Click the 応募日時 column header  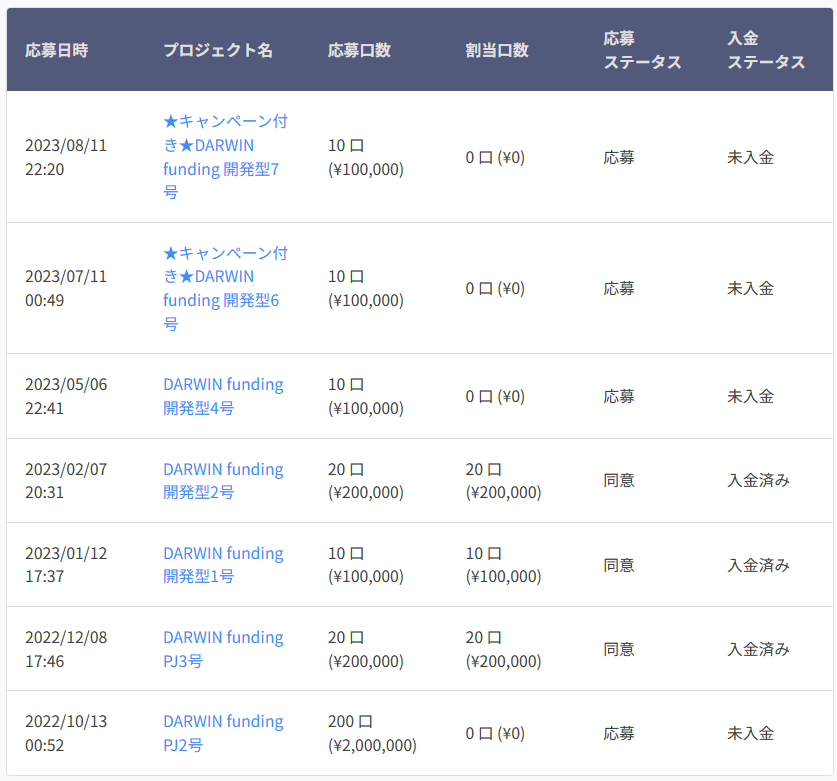point(57,50)
